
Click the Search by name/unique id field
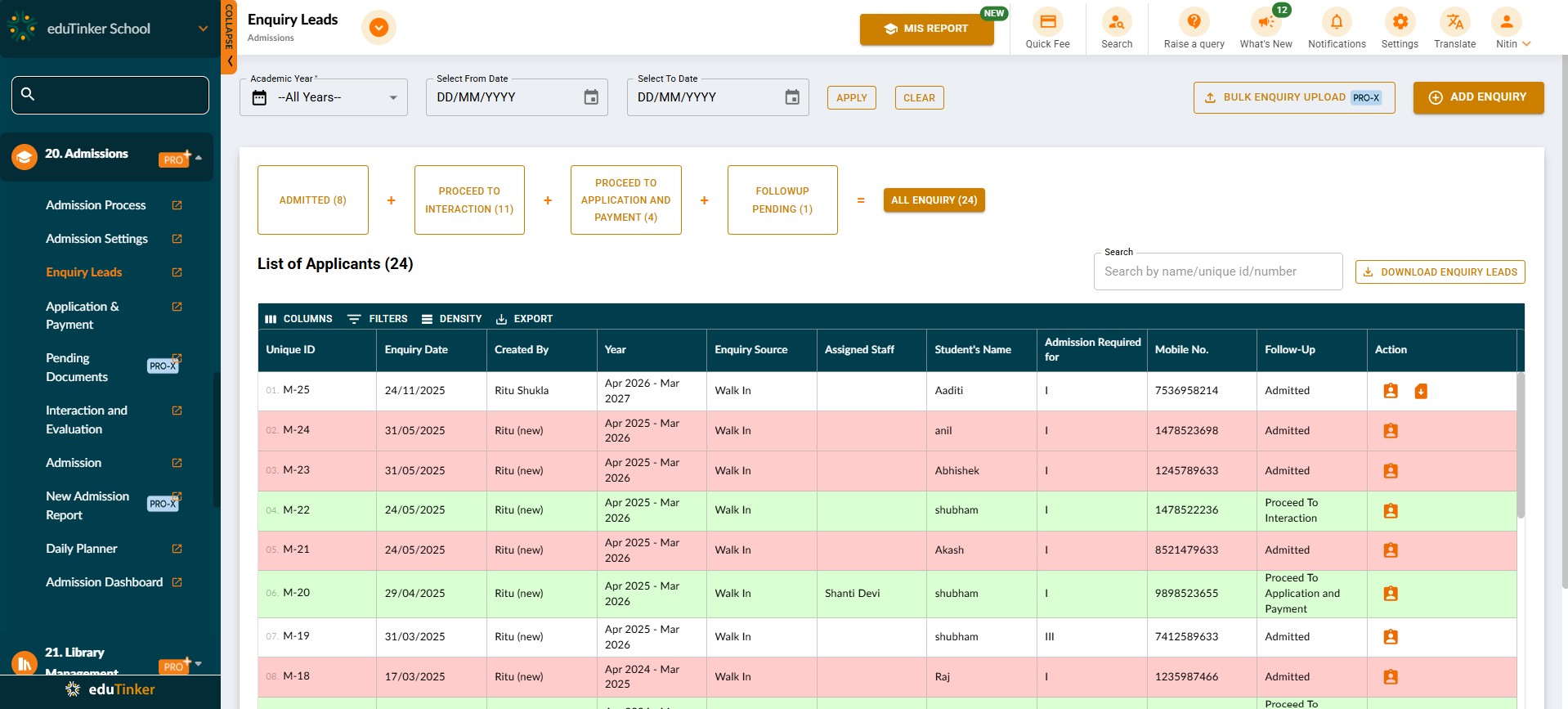[x=1217, y=271]
